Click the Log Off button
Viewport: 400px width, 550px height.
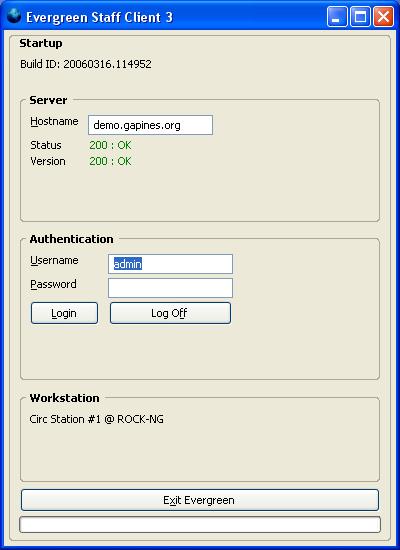coord(170,313)
